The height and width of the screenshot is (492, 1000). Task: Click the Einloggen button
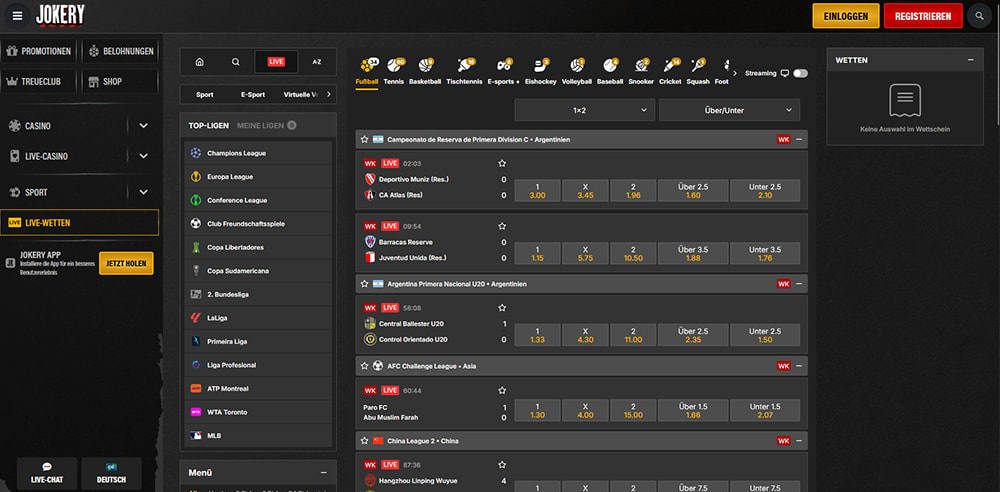[x=846, y=16]
